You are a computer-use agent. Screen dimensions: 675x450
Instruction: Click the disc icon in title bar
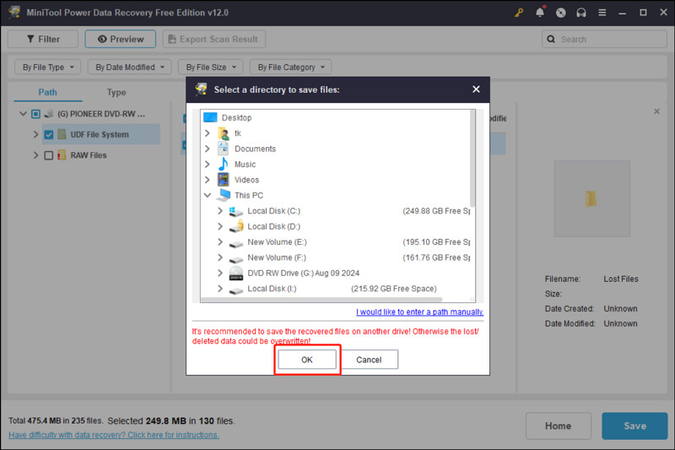(560, 13)
